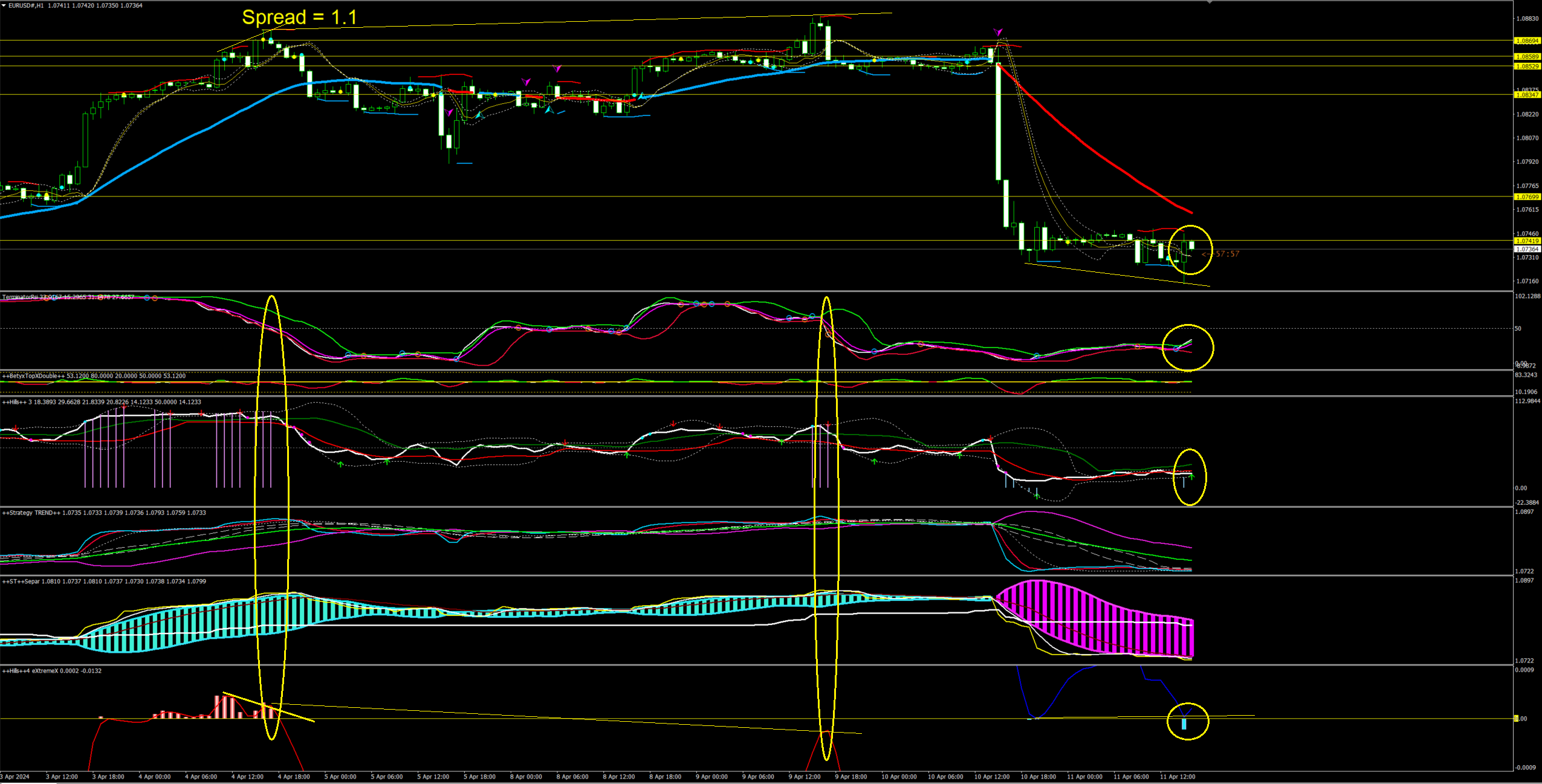
Task: Open the EURUSD#,H1 chart title dropdown triangle
Action: pos(4,5)
